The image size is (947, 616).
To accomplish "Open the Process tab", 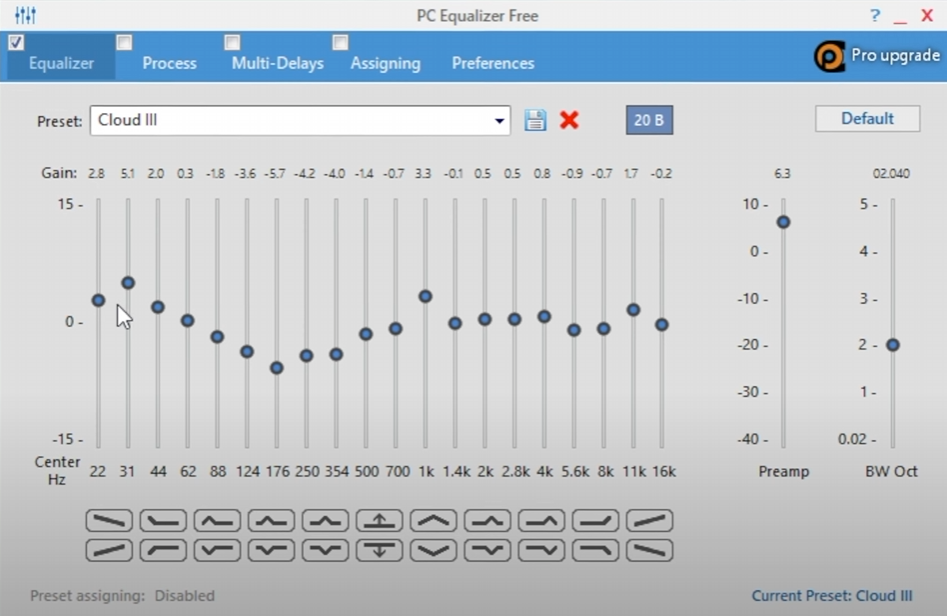I will 169,63.
